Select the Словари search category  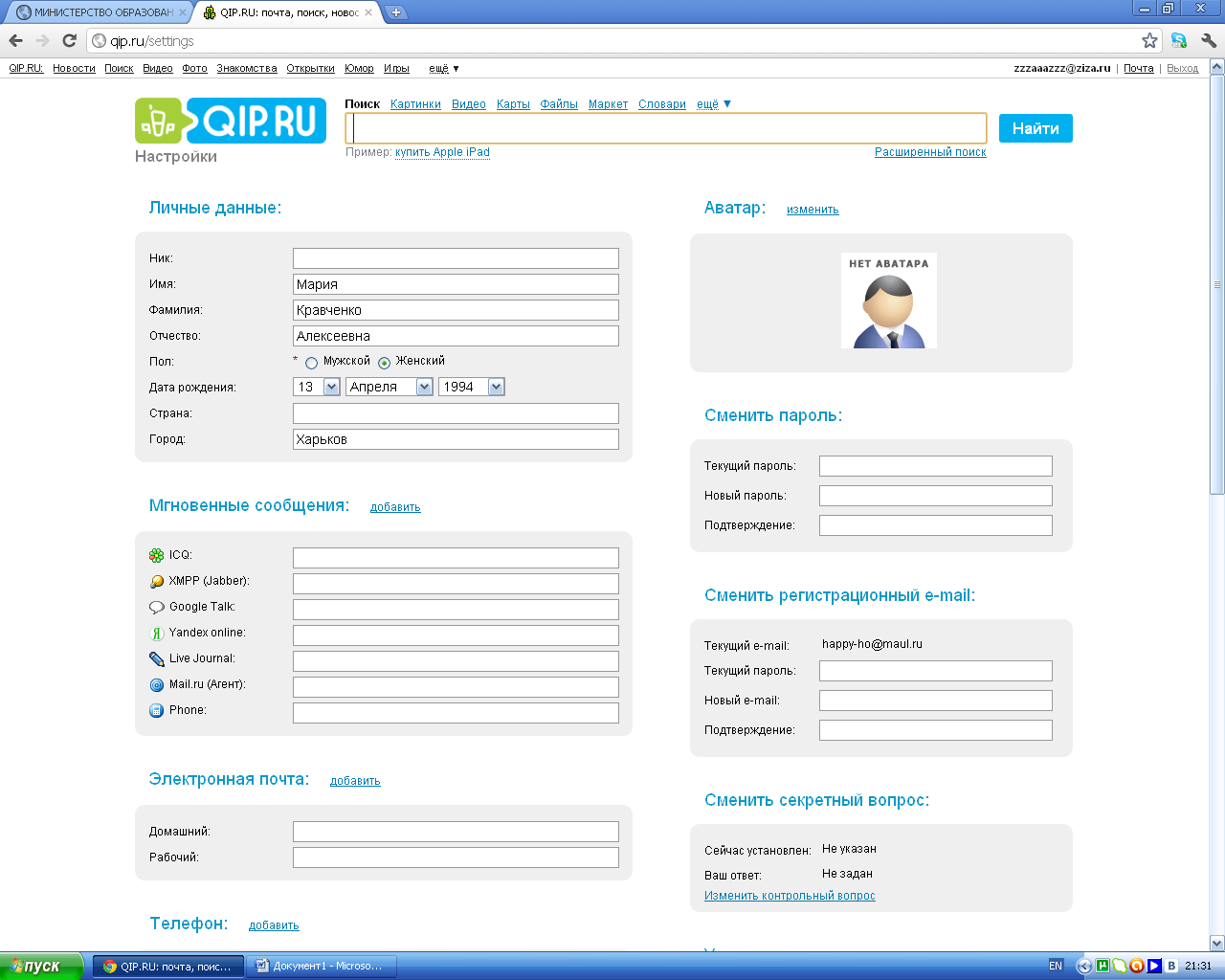pyautogui.click(x=662, y=104)
